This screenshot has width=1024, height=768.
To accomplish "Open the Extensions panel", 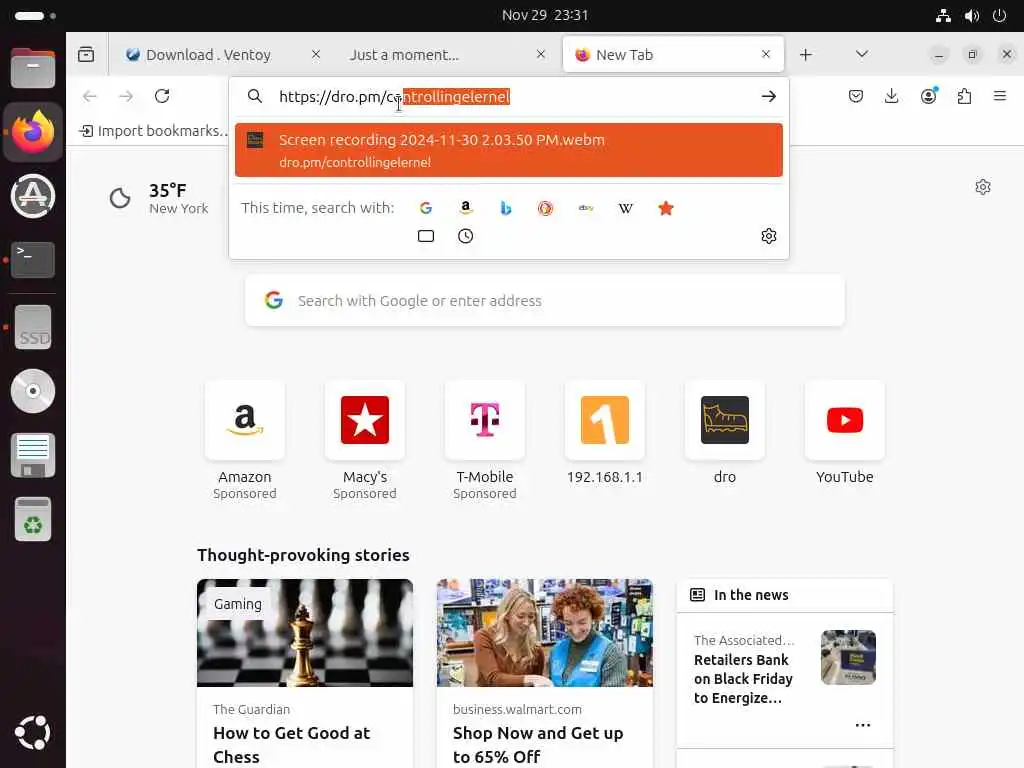I will [964, 97].
